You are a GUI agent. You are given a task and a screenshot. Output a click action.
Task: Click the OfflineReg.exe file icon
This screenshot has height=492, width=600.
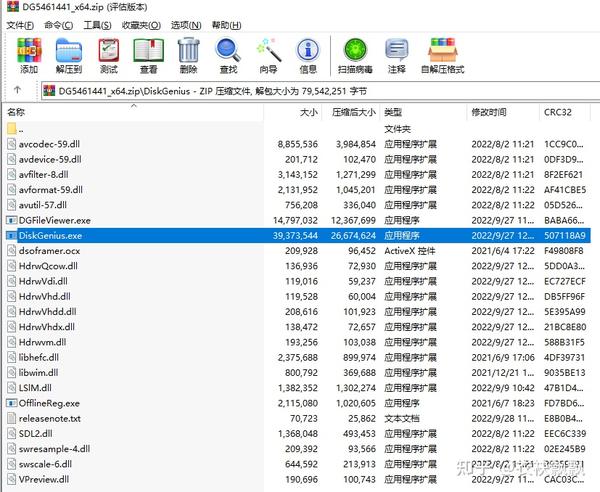[x=12, y=403]
